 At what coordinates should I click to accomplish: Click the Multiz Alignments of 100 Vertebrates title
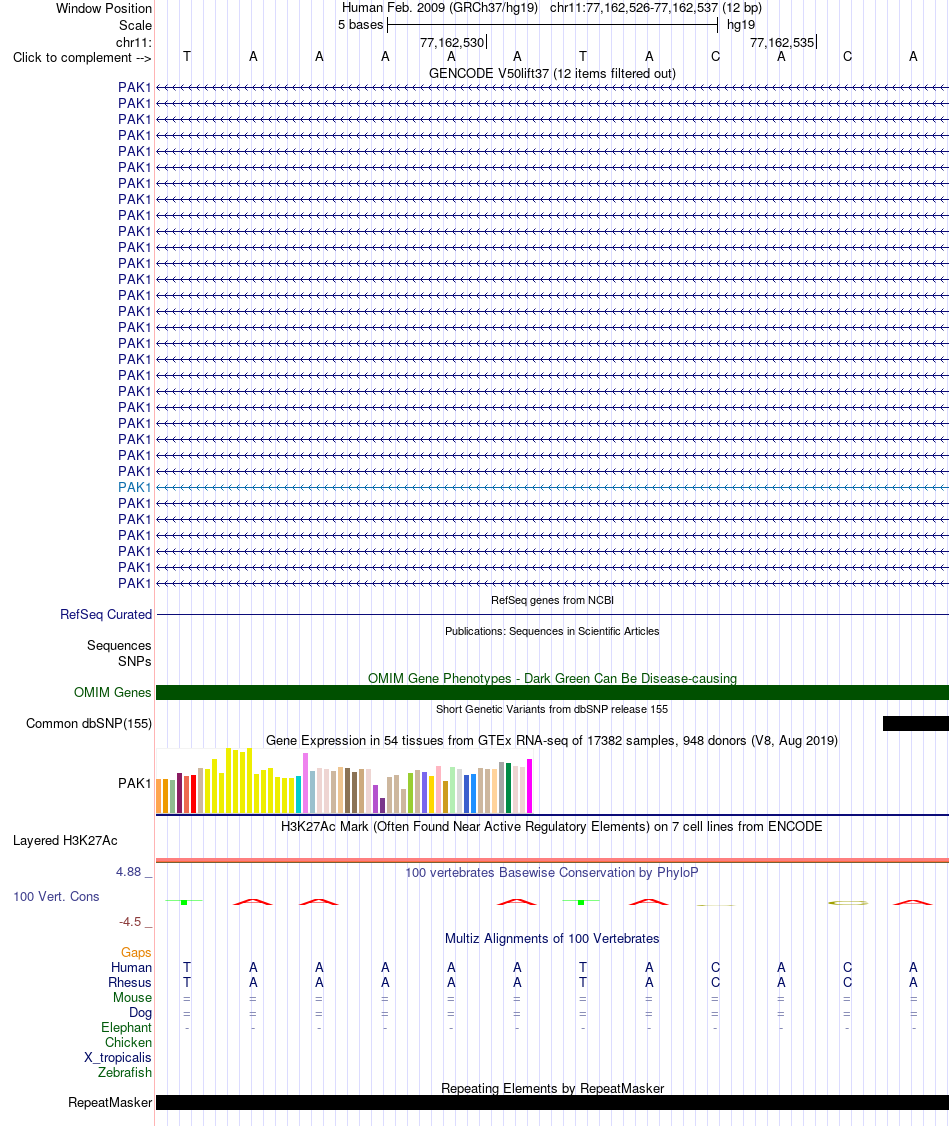[551, 939]
